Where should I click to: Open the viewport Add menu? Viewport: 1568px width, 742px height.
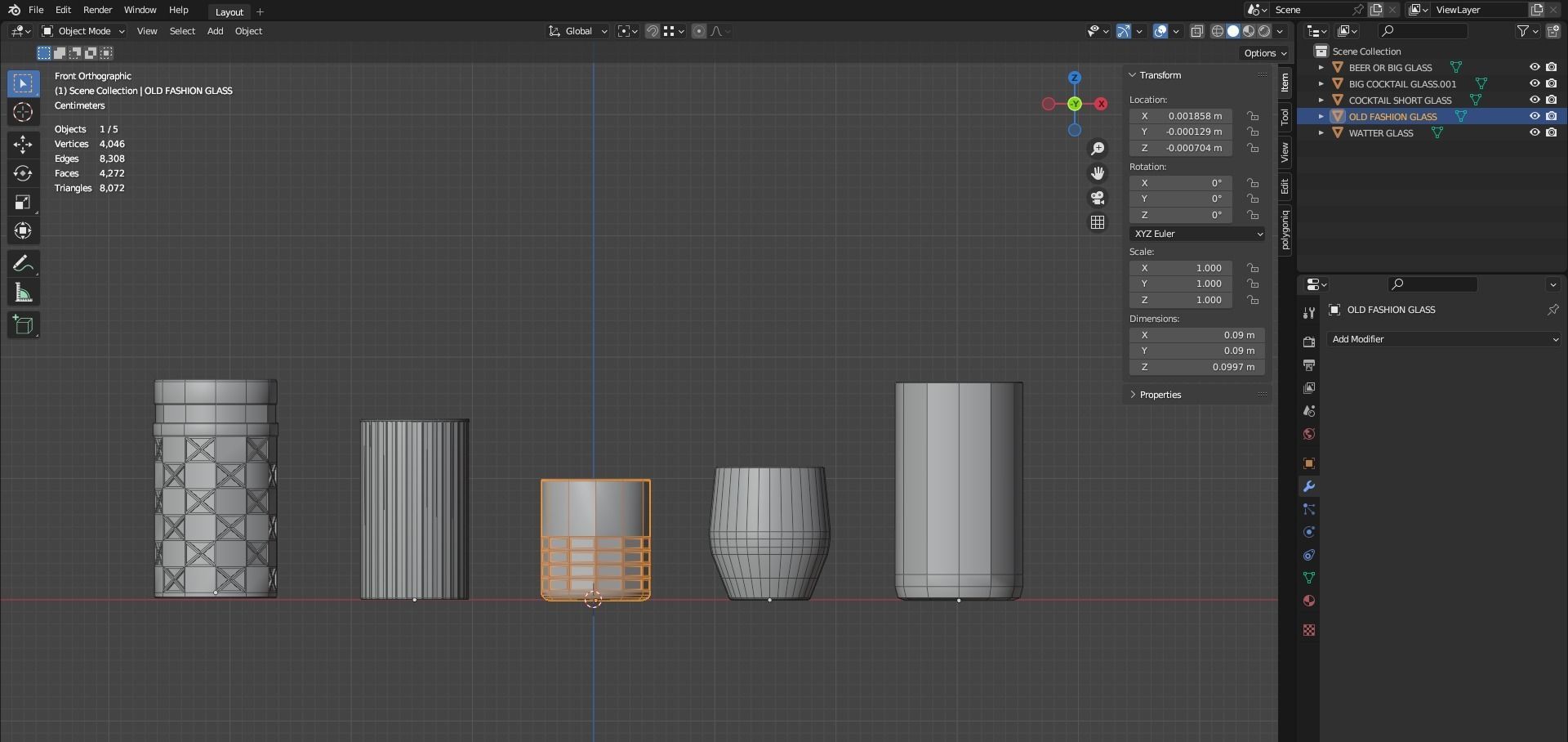[x=215, y=31]
